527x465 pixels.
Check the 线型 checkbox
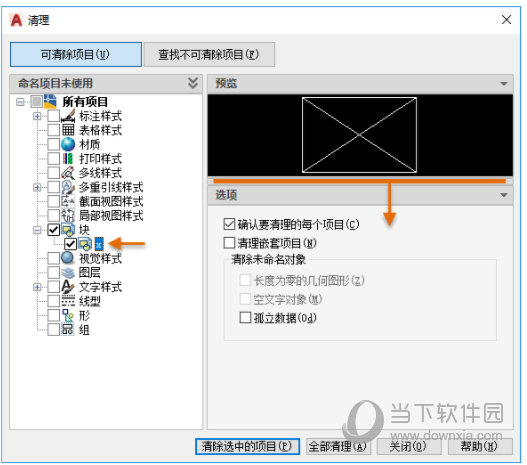pos(53,301)
